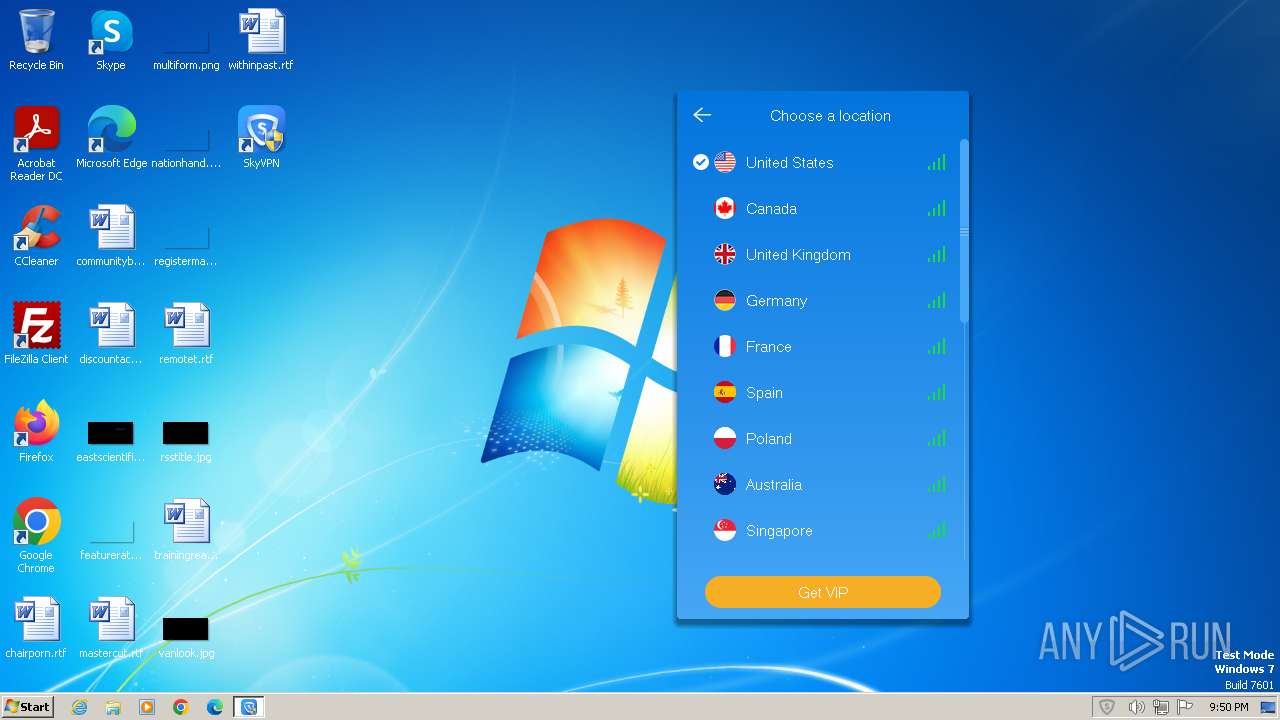Click the location list scrollbar
The height and width of the screenshot is (720, 1280).
pos(964,231)
